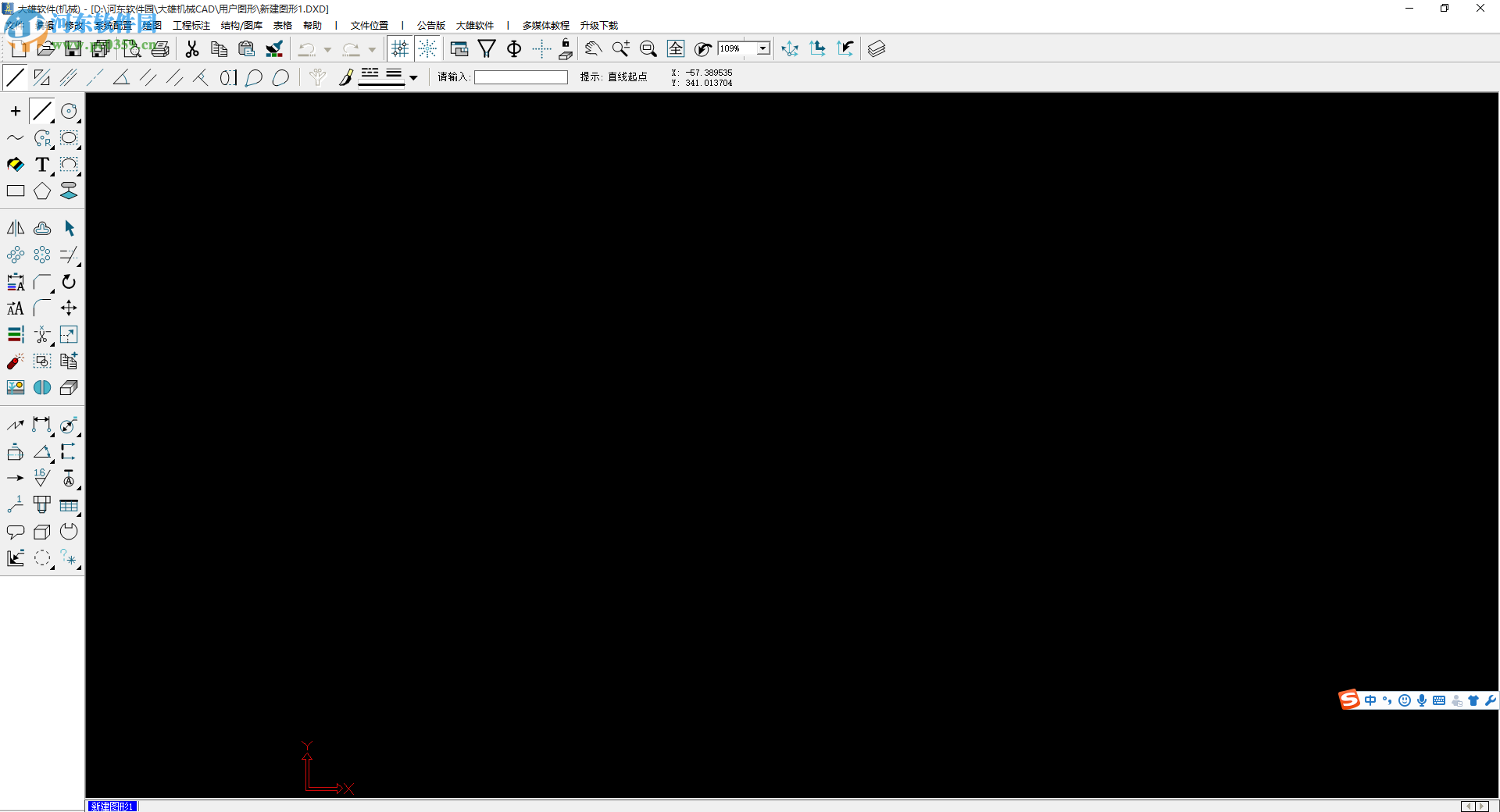Image resolution: width=1500 pixels, height=812 pixels.
Task: Open the line width dropdown arrow
Action: pos(413,77)
